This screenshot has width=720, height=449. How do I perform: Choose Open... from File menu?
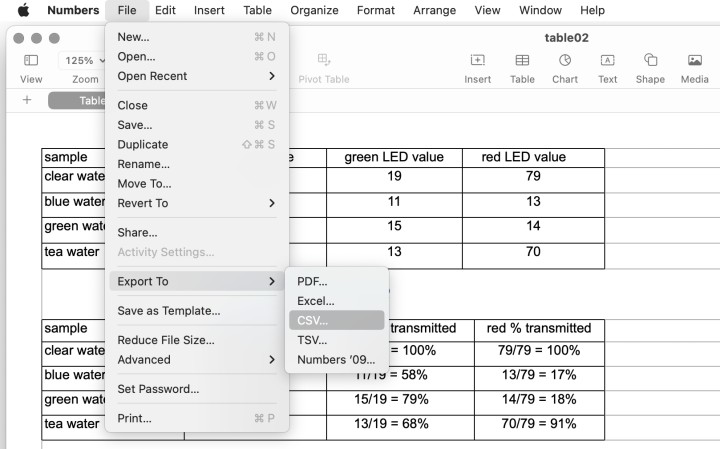pyautogui.click(x=197, y=56)
